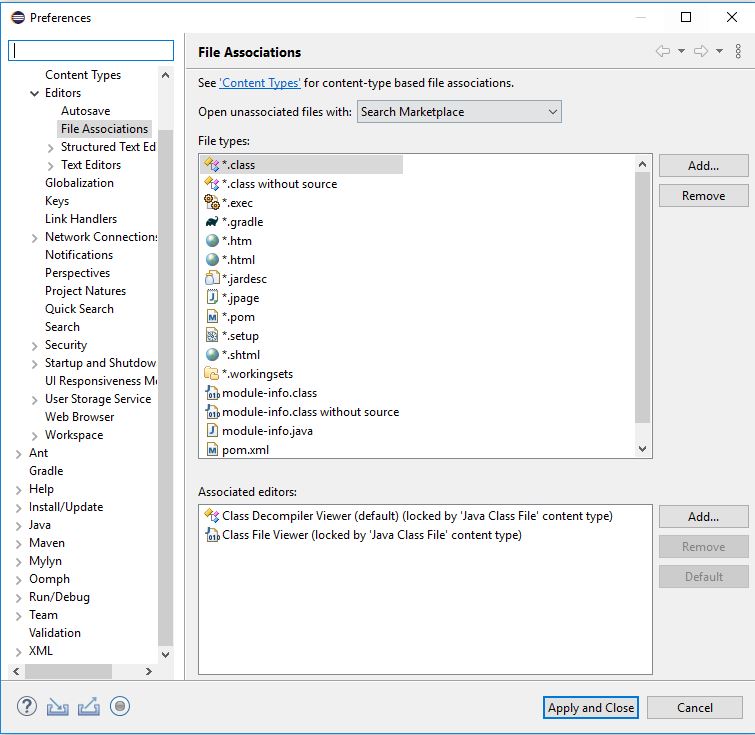
Task: Click the globe icon for *.html
Action: [212, 260]
